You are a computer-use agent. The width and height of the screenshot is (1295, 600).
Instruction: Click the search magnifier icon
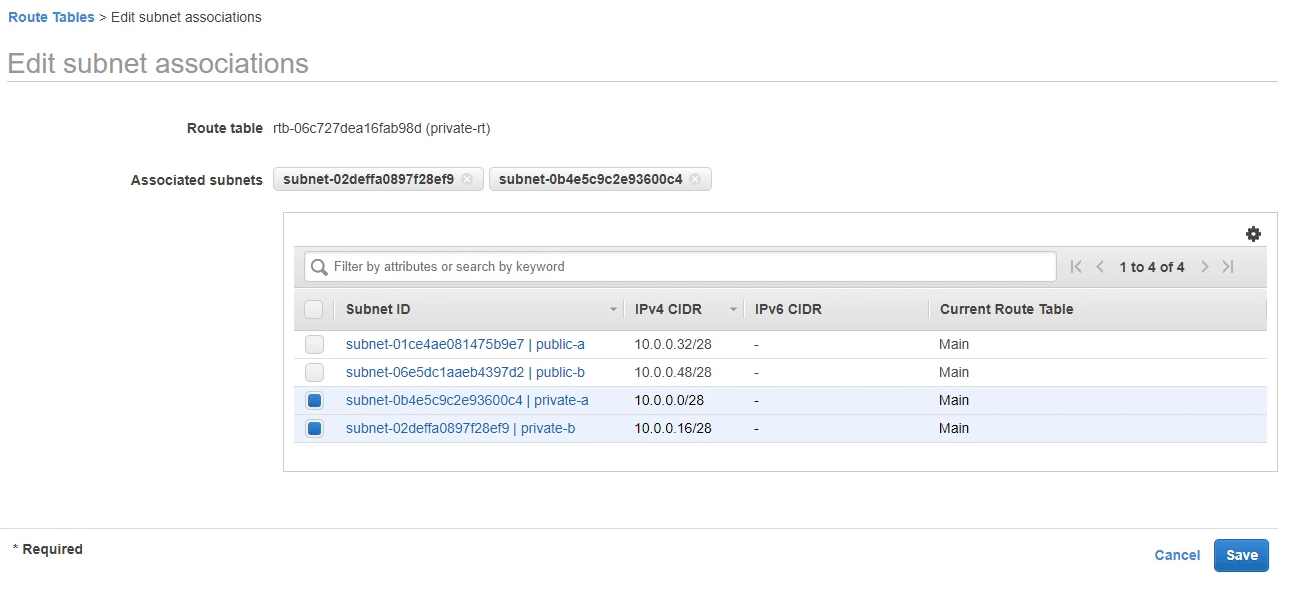320,267
